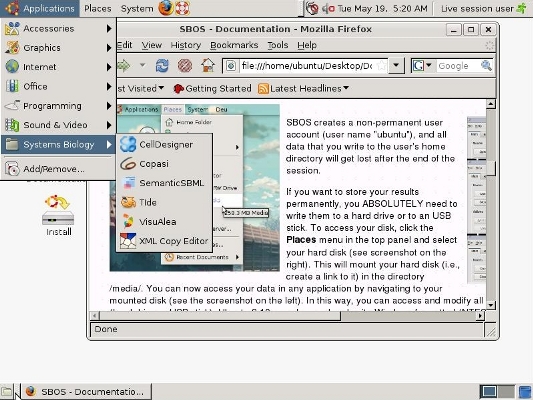Open search engine selector dropdown

[x=422, y=66]
